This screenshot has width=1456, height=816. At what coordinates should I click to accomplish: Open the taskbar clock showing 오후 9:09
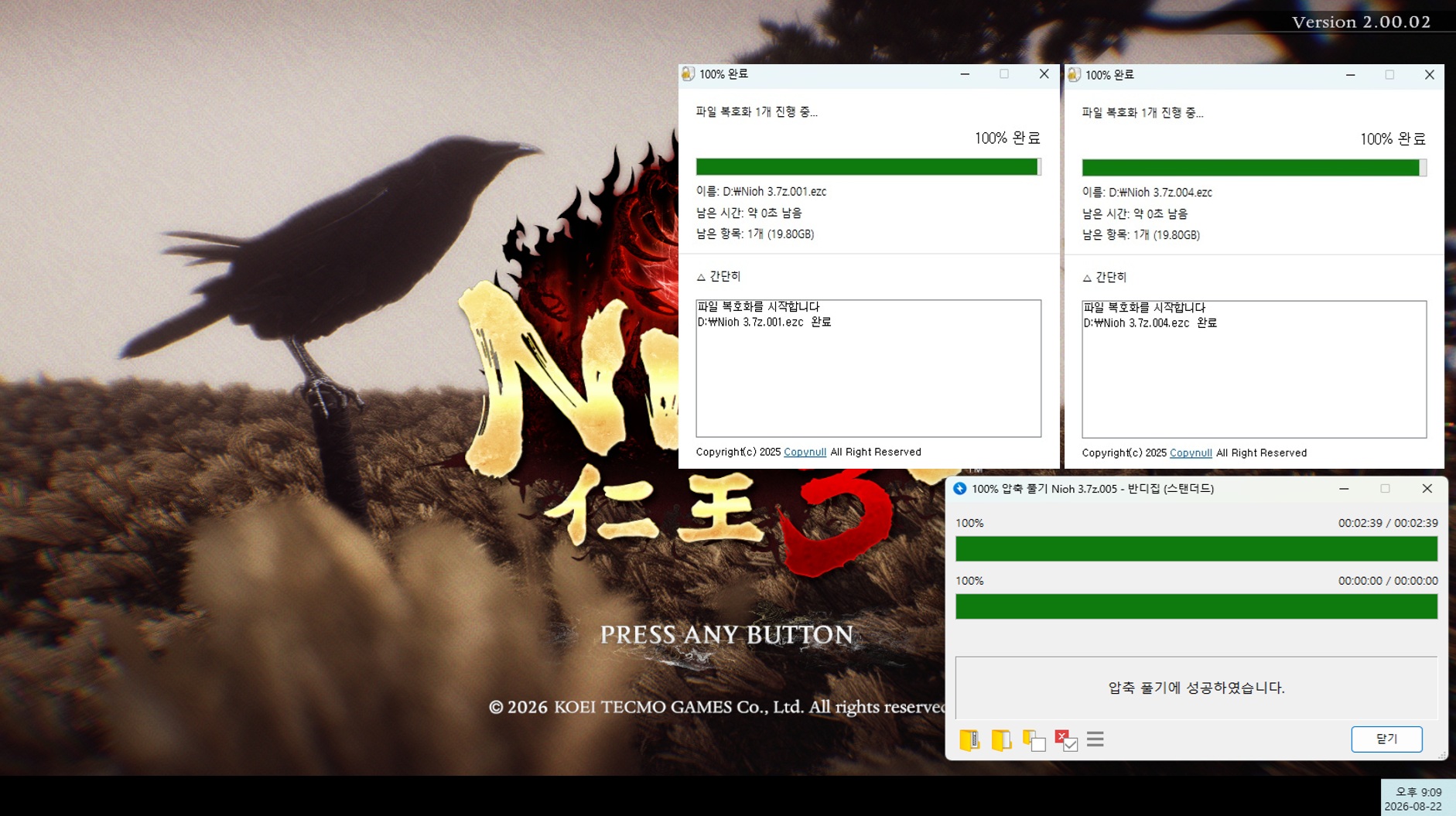point(1417,798)
